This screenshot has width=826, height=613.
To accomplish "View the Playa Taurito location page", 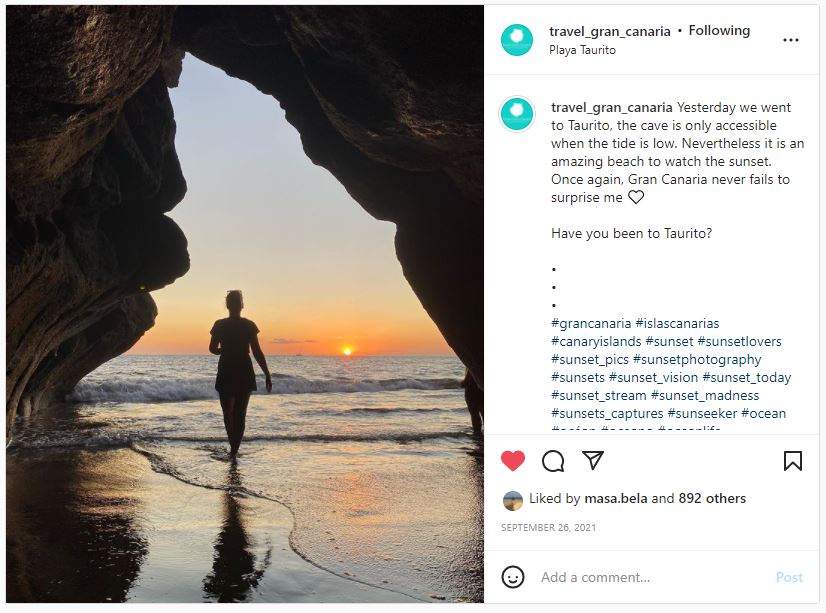I will point(583,49).
